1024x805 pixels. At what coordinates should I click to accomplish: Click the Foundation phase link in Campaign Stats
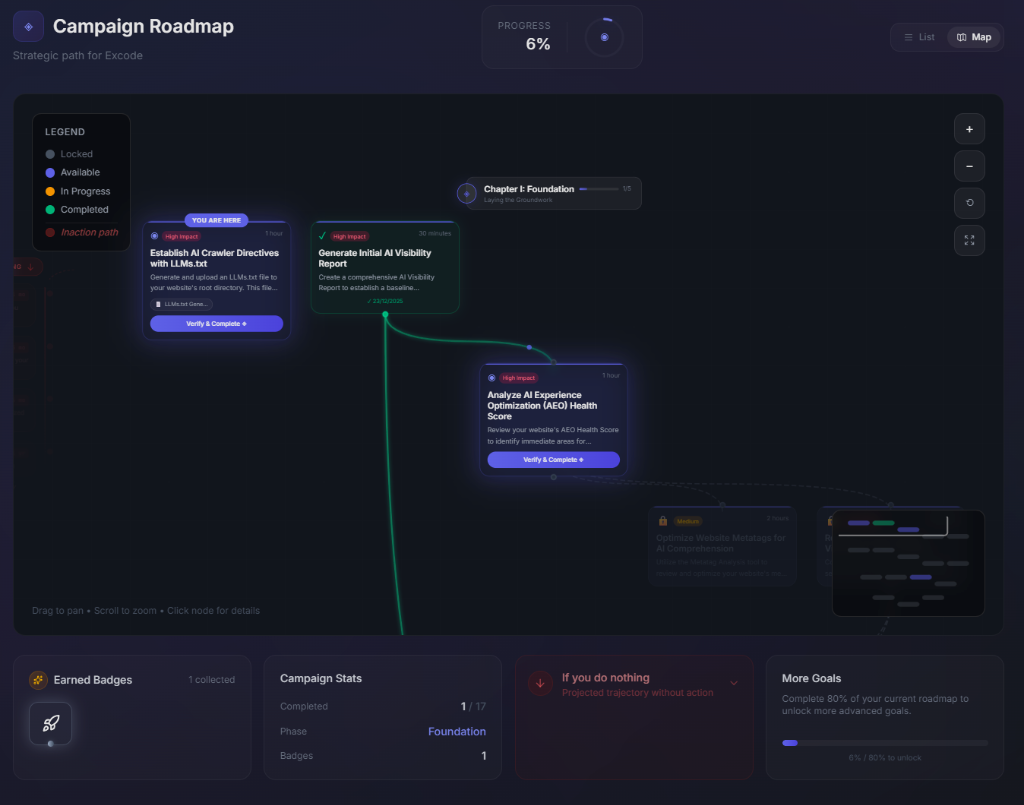pyautogui.click(x=457, y=731)
